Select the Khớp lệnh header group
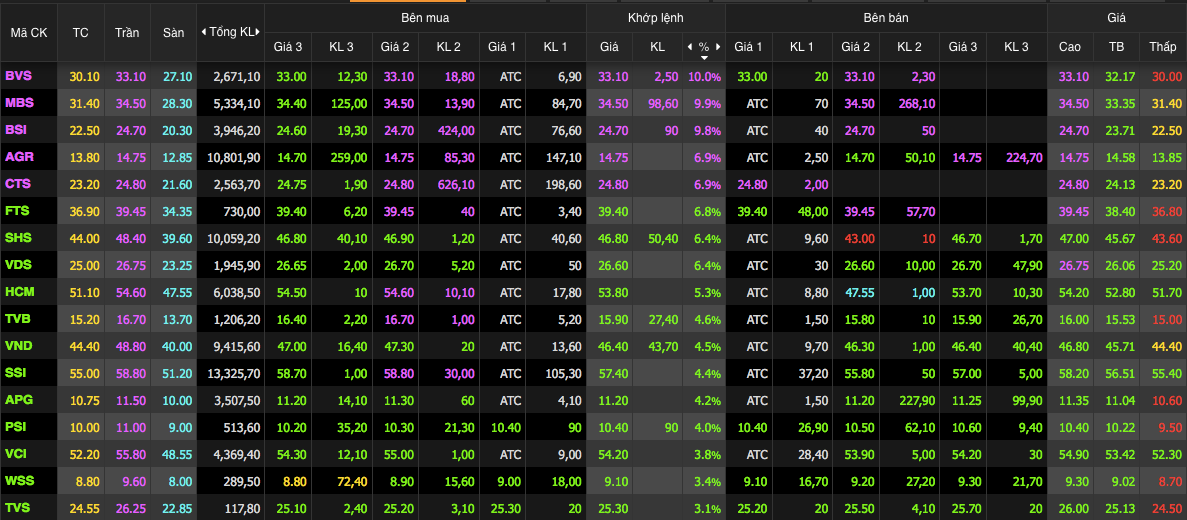This screenshot has width=1187, height=520. [655, 19]
